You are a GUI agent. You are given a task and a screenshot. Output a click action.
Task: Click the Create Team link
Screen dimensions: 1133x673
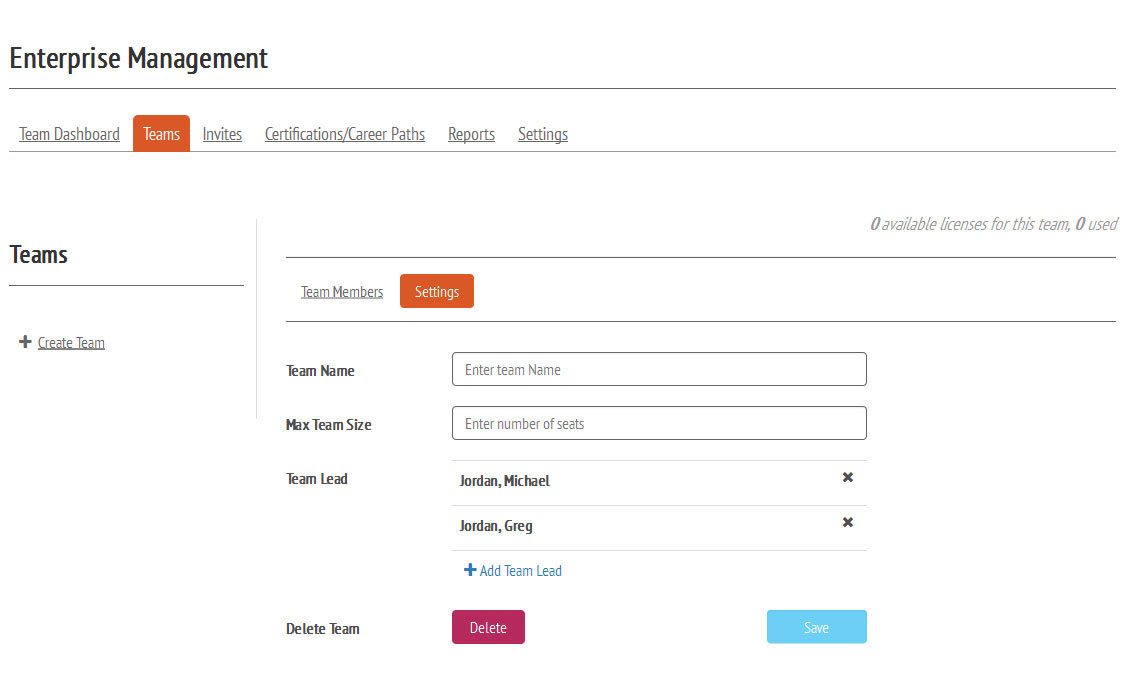coord(71,343)
